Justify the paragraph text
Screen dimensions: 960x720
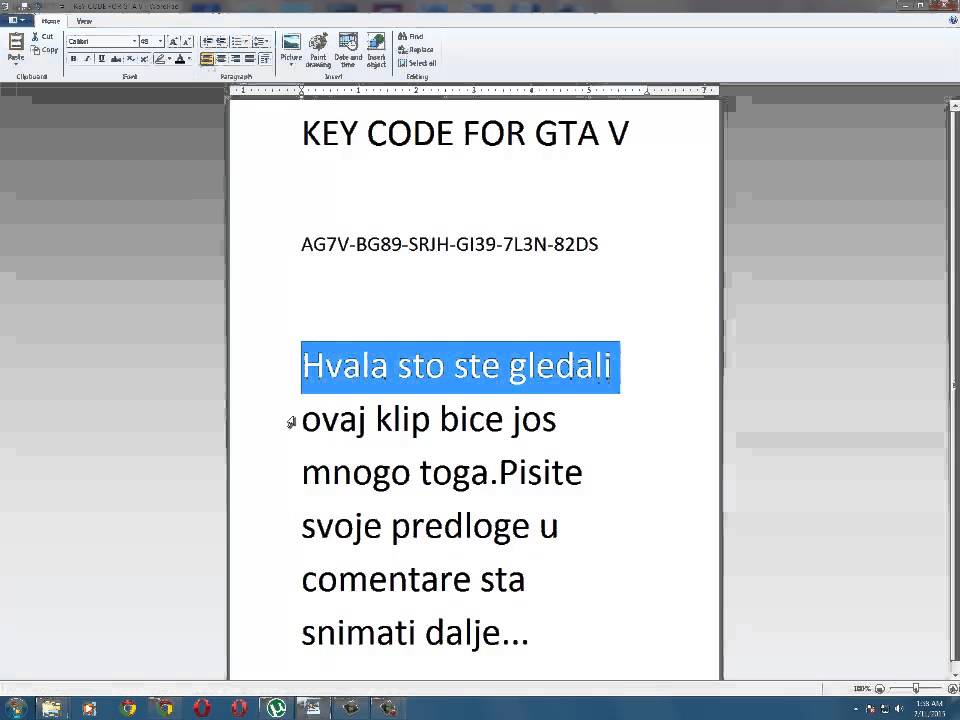click(250, 59)
